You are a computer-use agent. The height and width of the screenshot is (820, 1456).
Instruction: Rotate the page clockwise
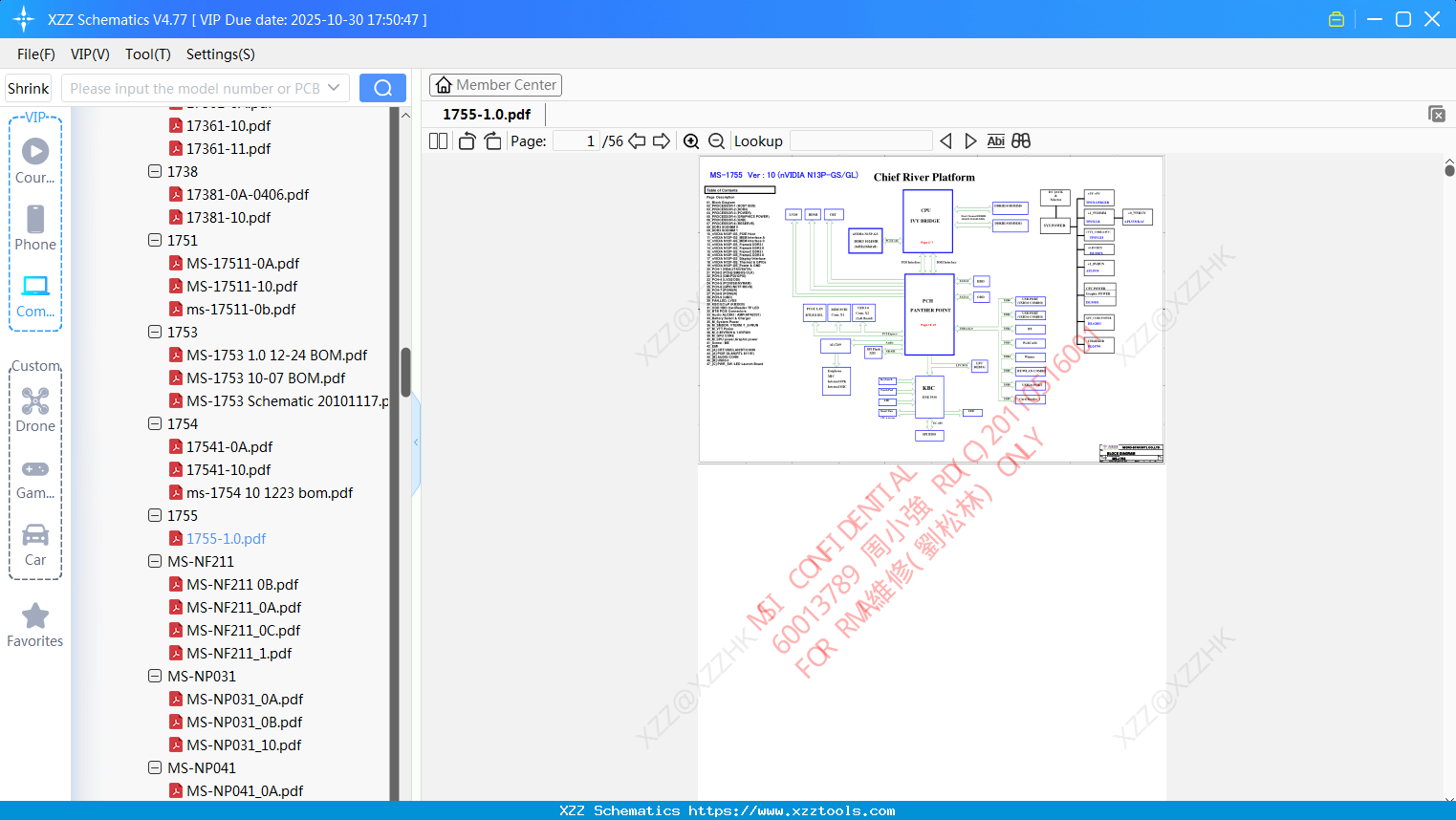tap(492, 140)
